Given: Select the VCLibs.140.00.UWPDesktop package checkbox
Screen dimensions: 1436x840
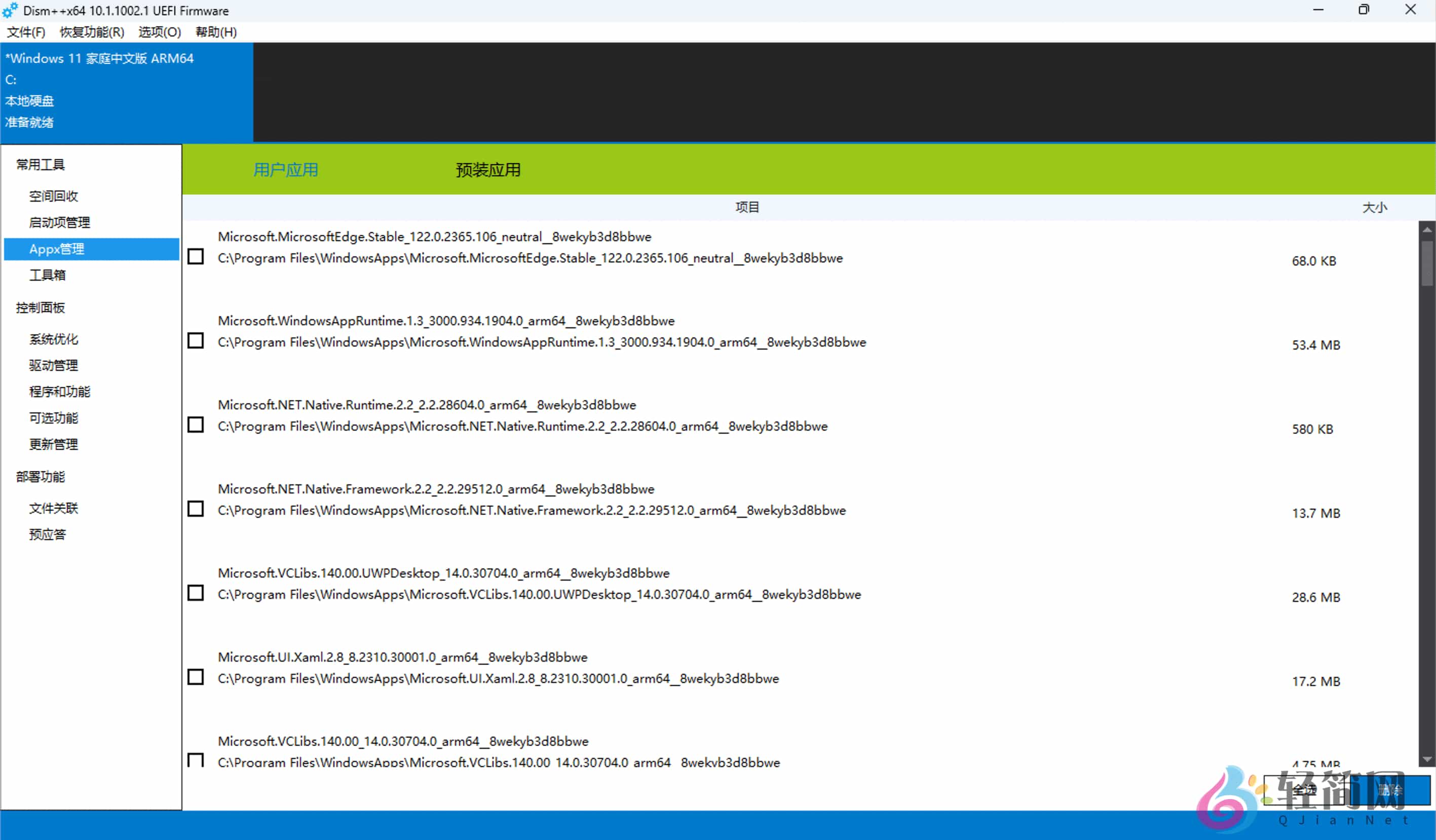Looking at the screenshot, I should (x=196, y=593).
